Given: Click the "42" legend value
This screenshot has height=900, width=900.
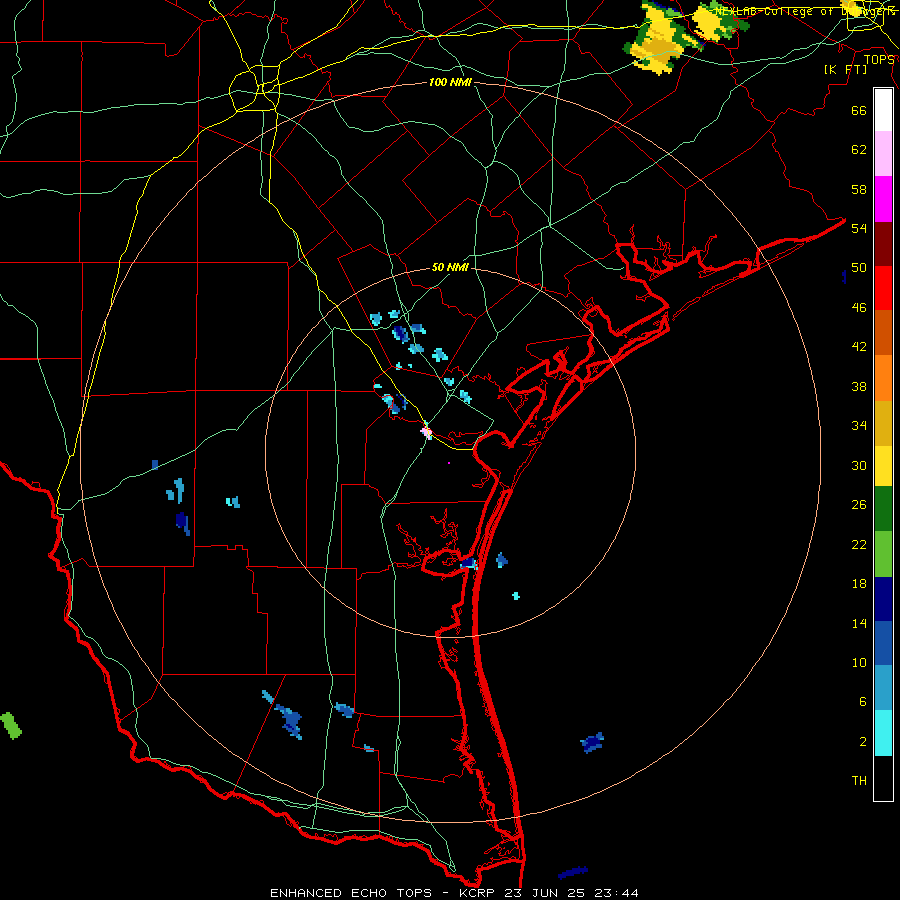Looking at the screenshot, I should pyautogui.click(x=859, y=347).
